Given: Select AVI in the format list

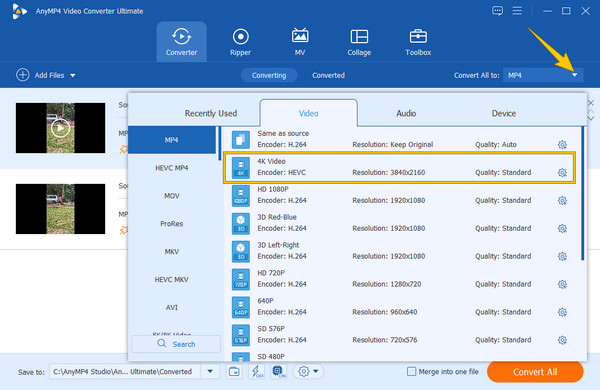Looking at the screenshot, I should pyautogui.click(x=172, y=308).
